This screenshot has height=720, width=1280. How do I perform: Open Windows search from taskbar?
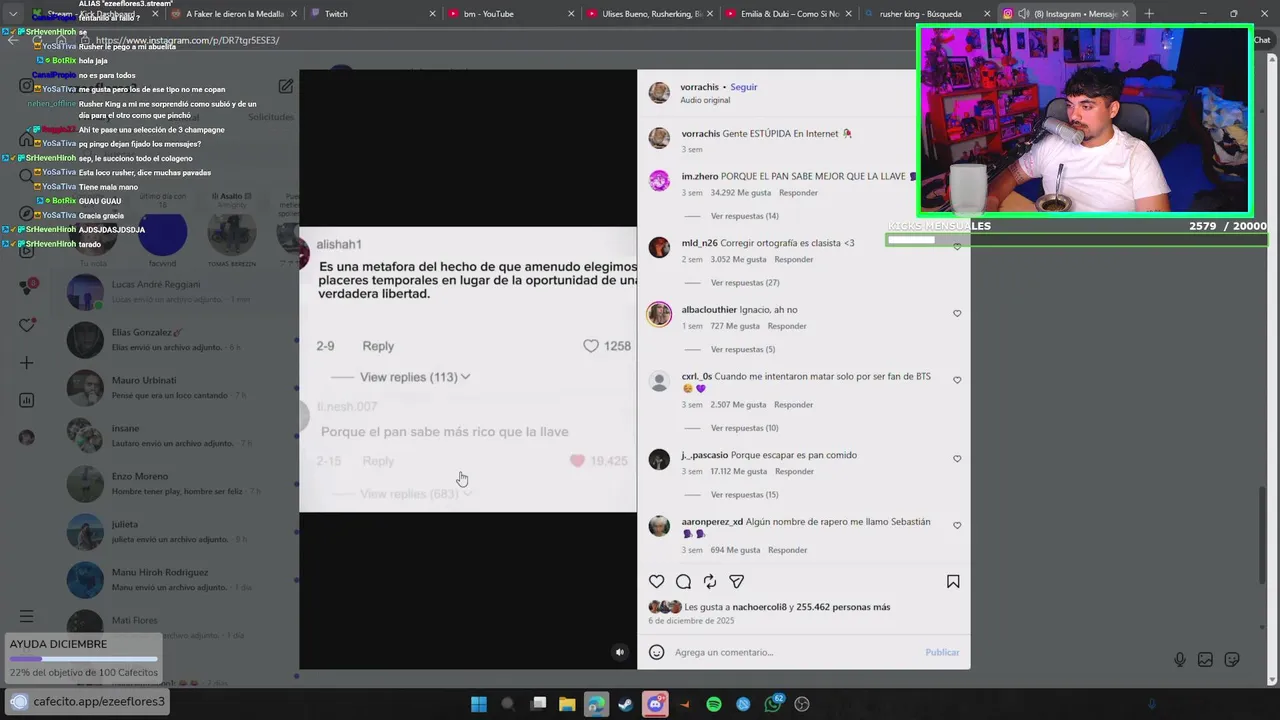click(x=508, y=704)
